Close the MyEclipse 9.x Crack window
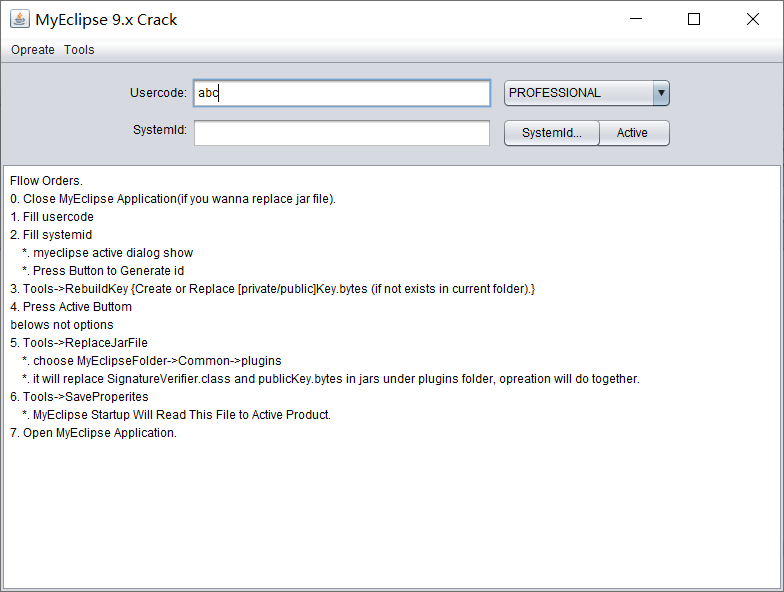The image size is (784, 592). tap(752, 20)
